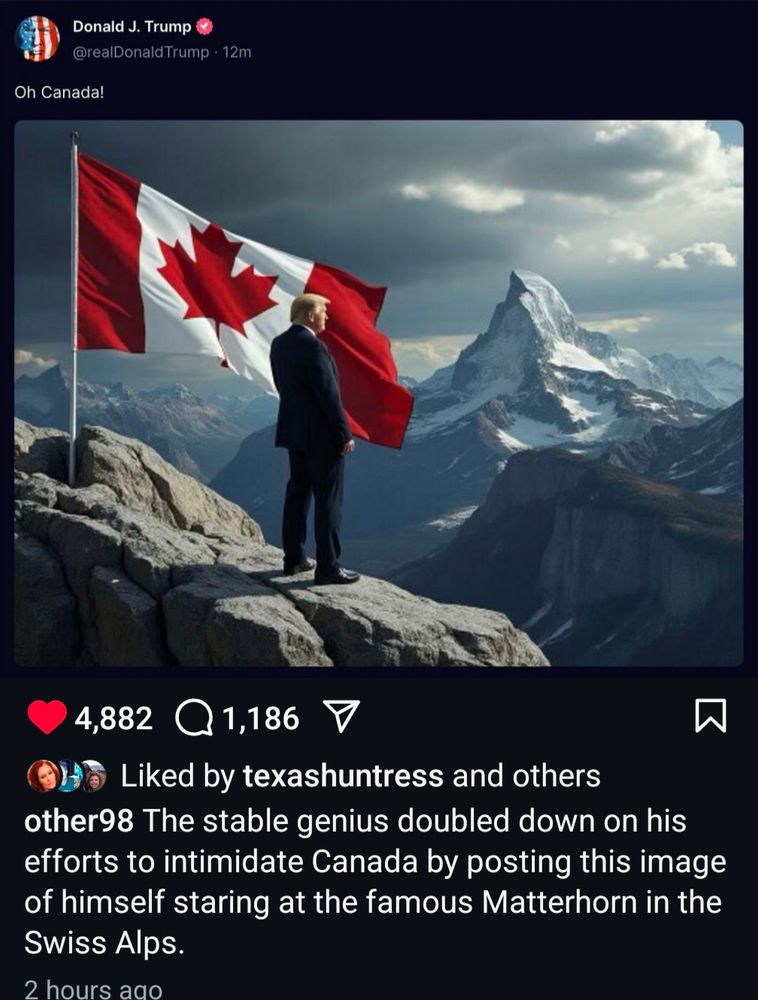Tap the '2 hours ago' timestamp
Screen dimensions: 758x1000
(93, 989)
